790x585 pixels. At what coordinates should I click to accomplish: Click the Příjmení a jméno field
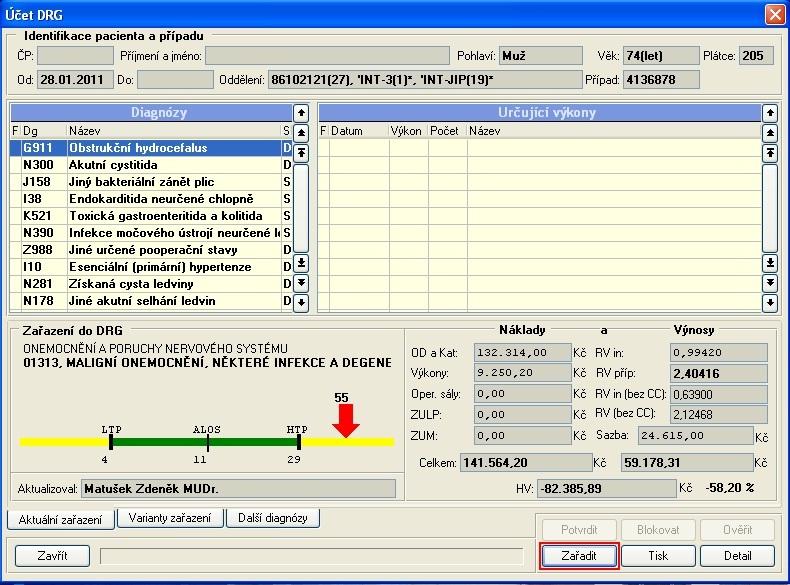tap(327, 55)
